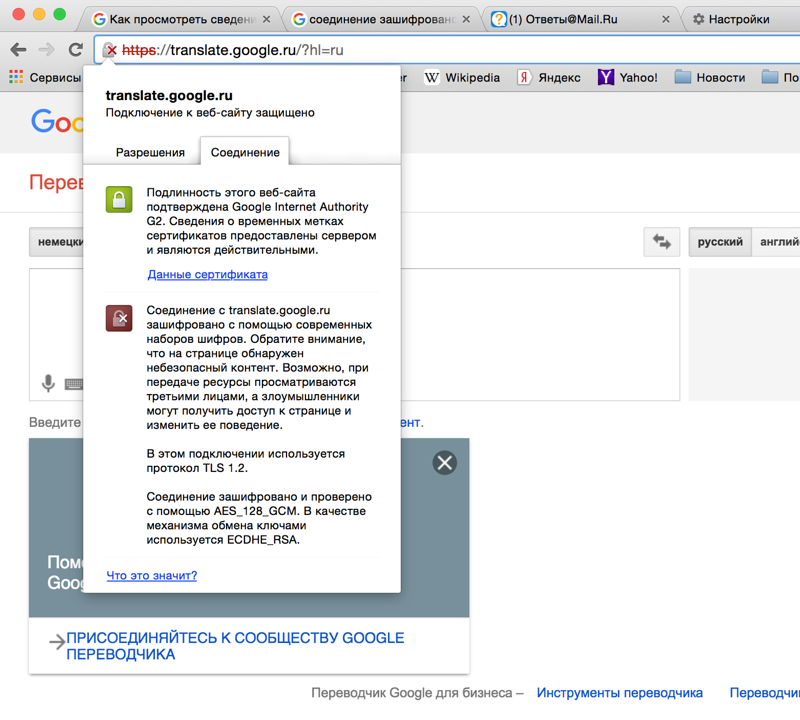Click the Google logo

coord(57,121)
